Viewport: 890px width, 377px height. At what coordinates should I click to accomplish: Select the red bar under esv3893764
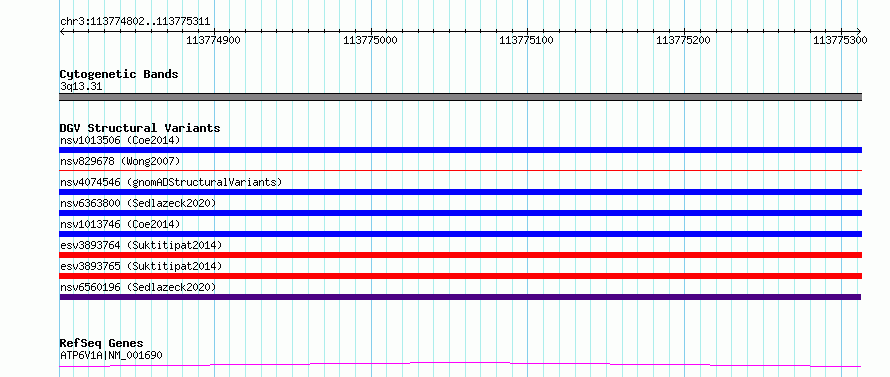coord(461,255)
